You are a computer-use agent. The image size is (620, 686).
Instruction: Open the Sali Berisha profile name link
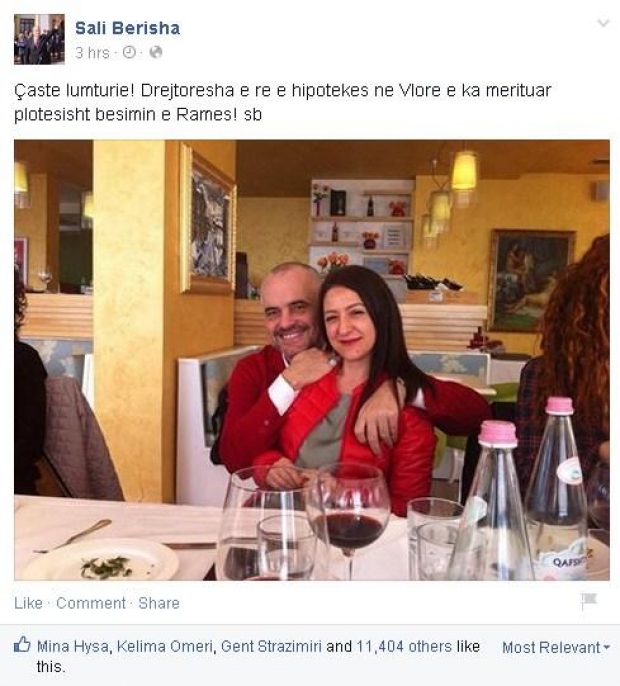[127, 28]
